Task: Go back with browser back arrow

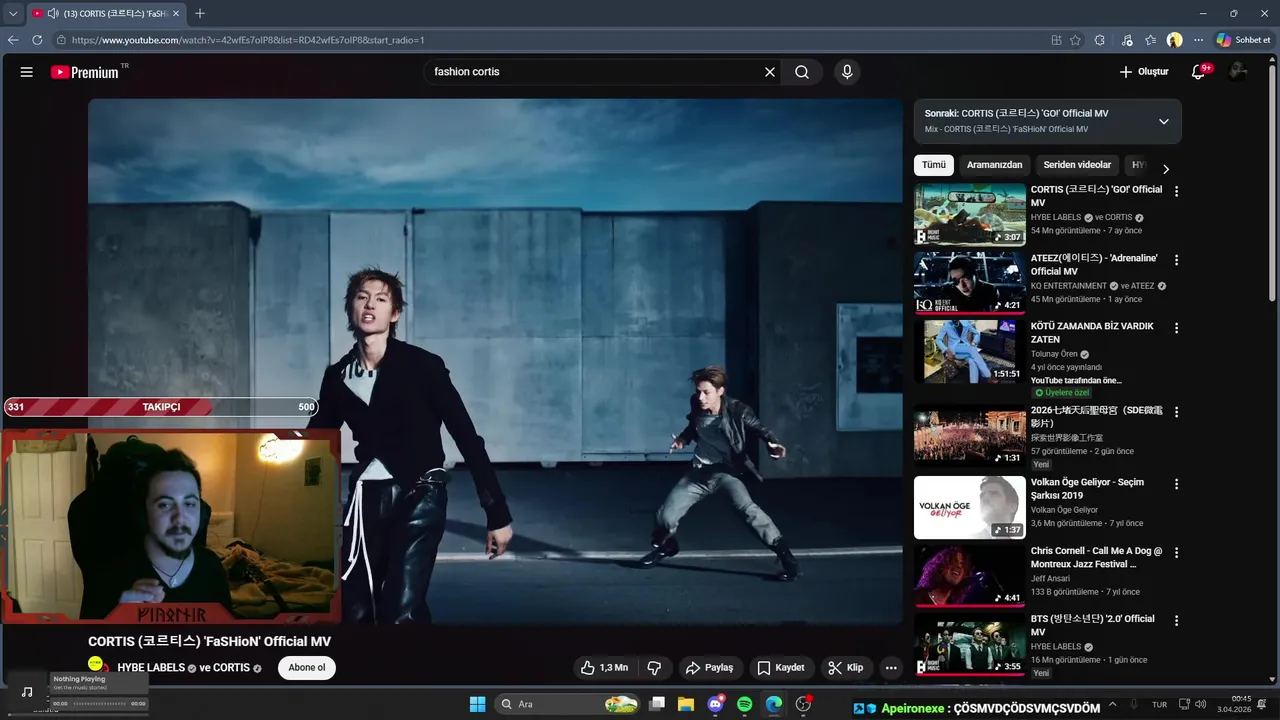Action: pos(13,40)
